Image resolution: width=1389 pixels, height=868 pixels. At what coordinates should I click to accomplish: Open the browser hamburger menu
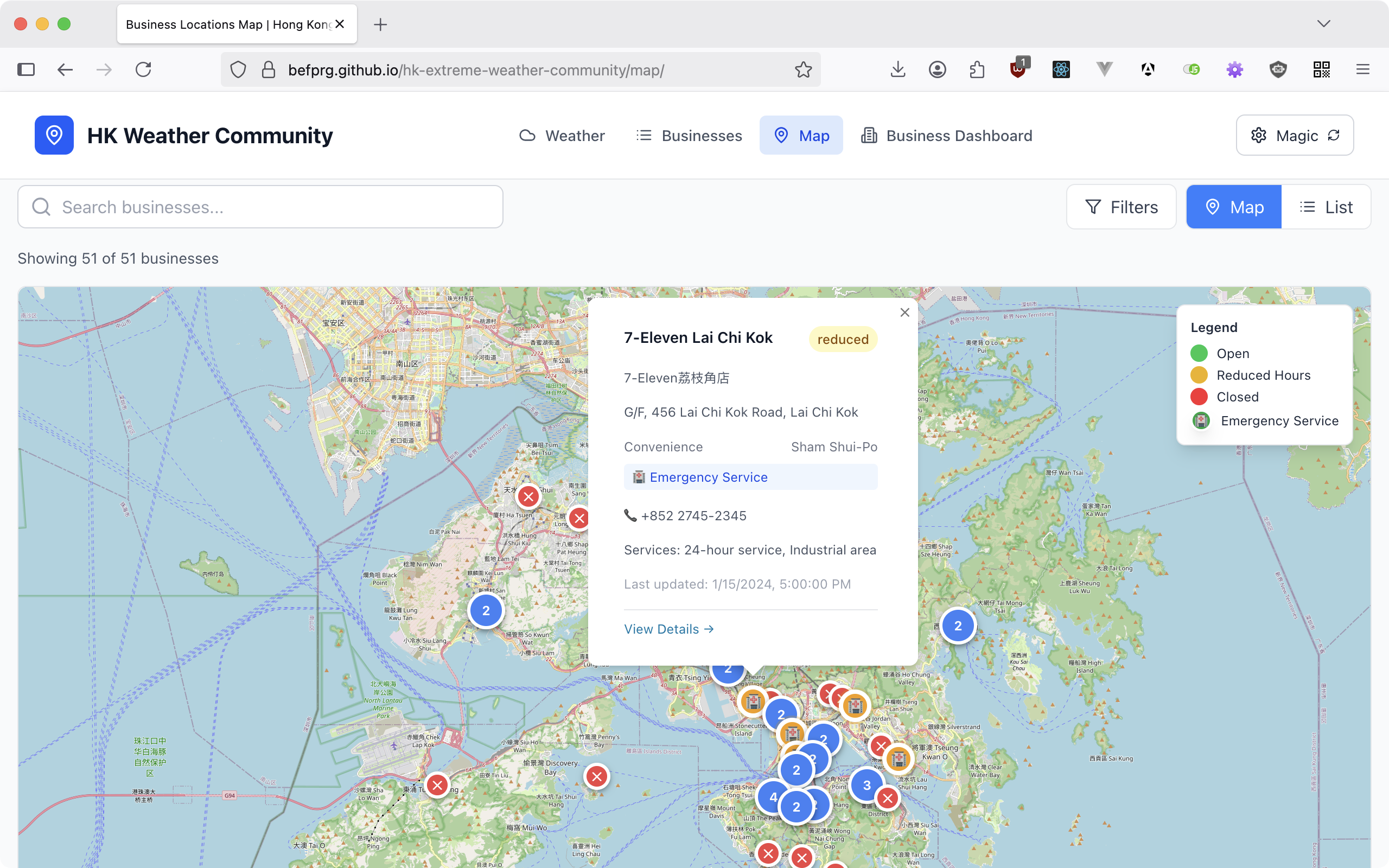1362,70
